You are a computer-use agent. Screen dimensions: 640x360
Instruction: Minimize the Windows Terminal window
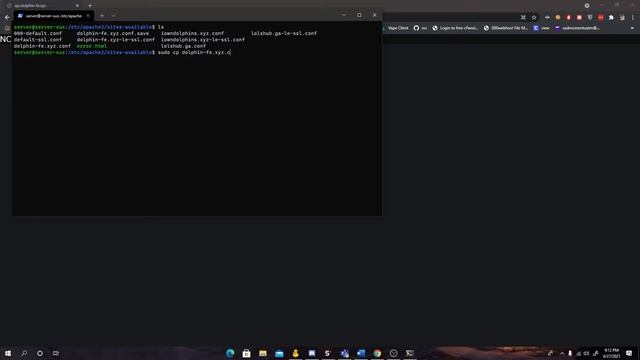point(344,15)
